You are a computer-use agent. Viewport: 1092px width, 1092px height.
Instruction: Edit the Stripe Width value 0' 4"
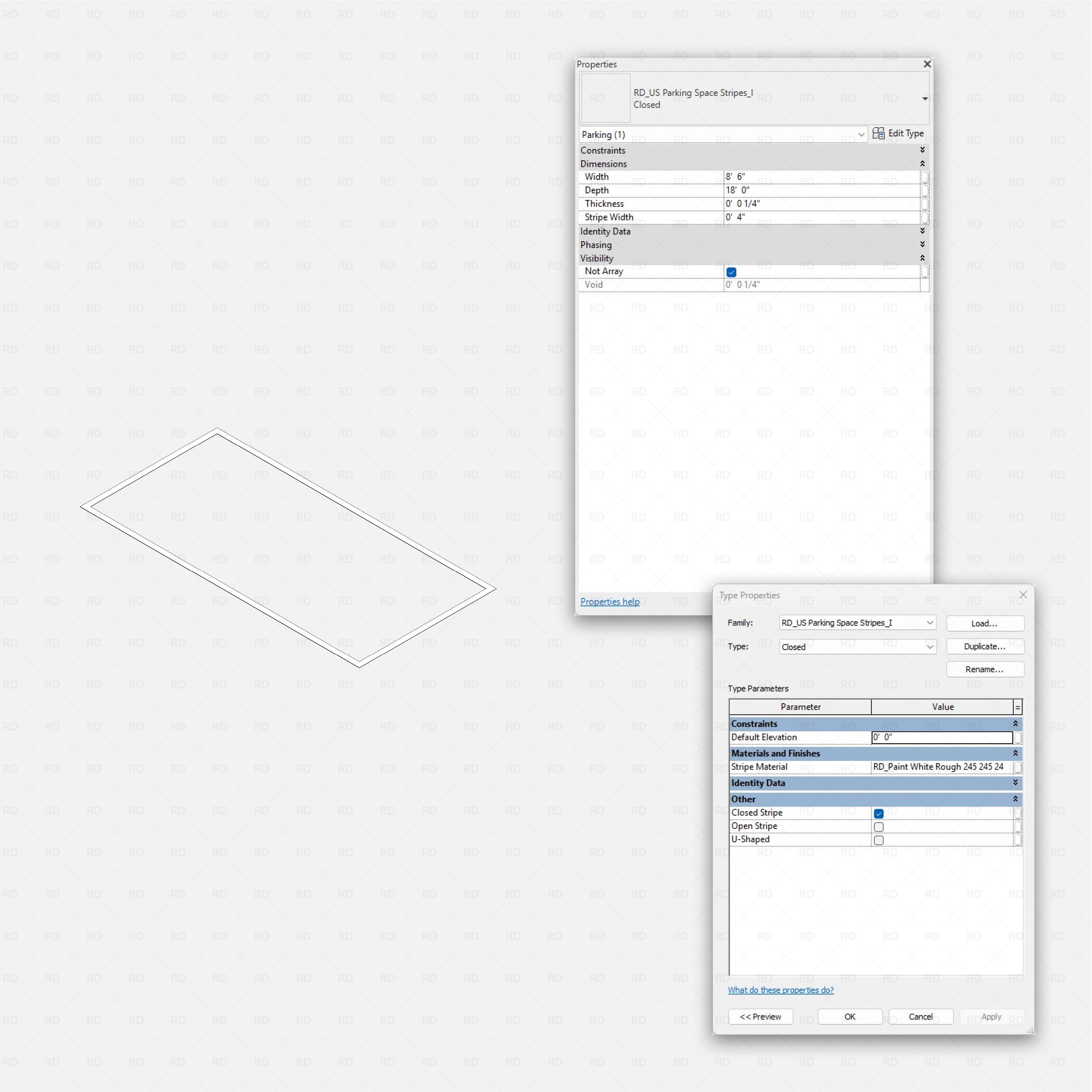(822, 217)
